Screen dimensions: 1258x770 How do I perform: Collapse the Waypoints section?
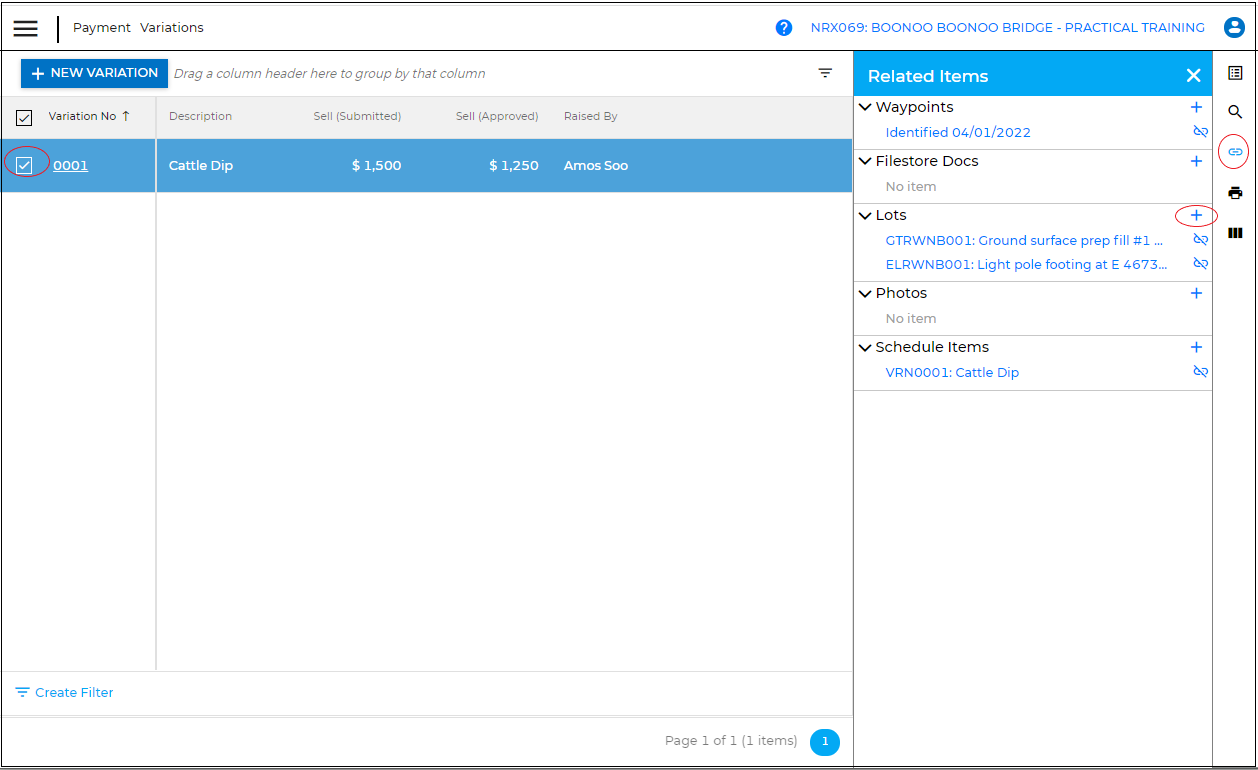click(x=865, y=107)
